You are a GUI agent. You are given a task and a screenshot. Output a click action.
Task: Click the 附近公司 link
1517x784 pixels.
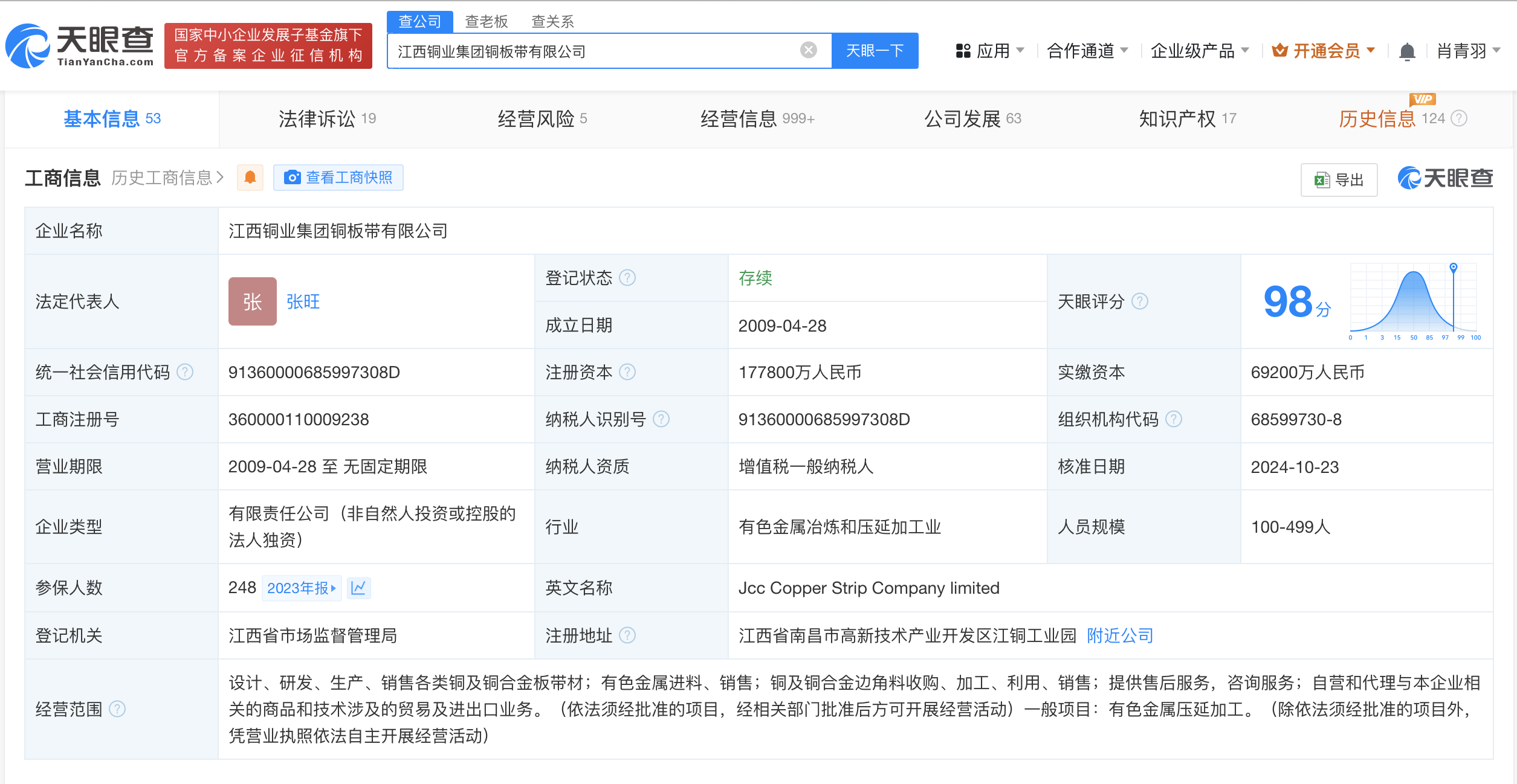[x=1120, y=635]
